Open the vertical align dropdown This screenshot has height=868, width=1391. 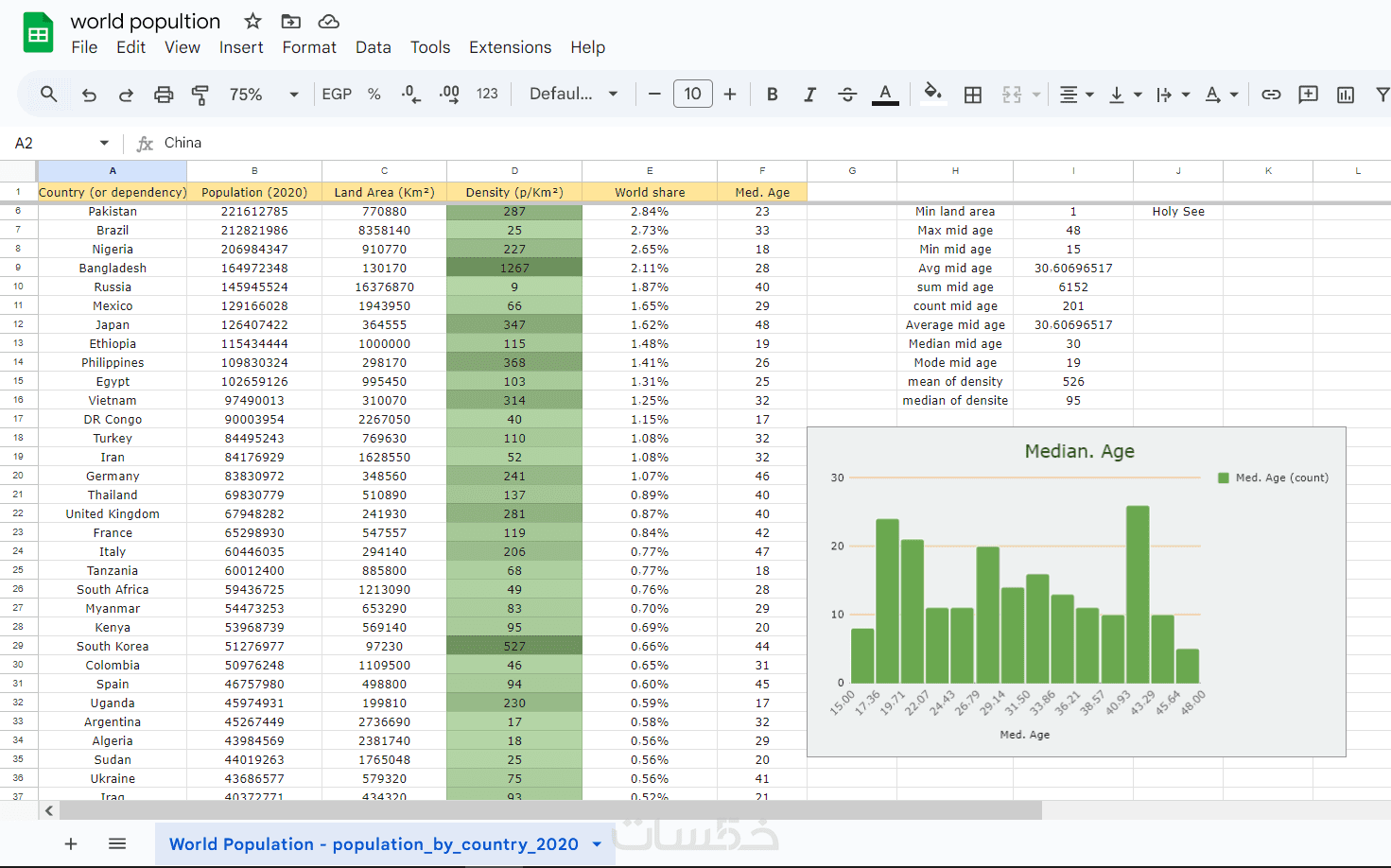pyautogui.click(x=1124, y=95)
